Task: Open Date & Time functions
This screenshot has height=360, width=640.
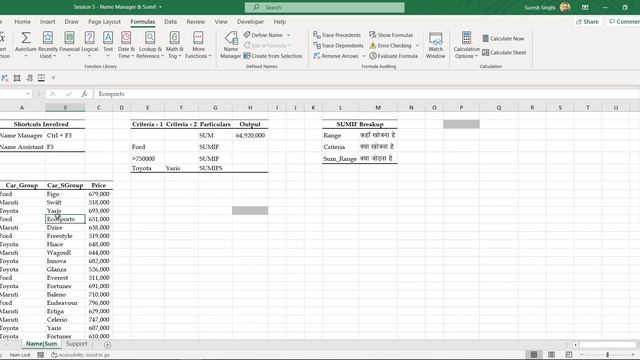Action: click(x=126, y=46)
